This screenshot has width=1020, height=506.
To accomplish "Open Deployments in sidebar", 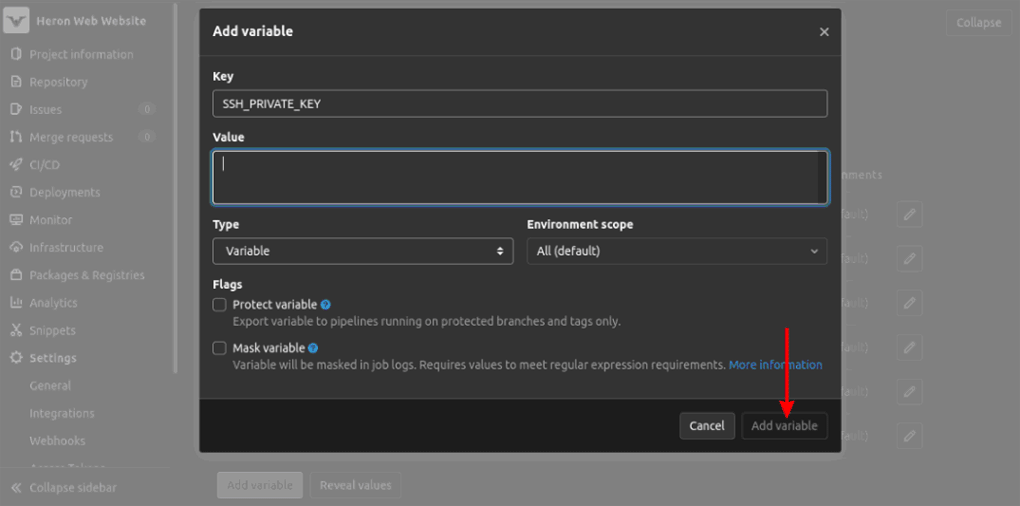I will (x=64, y=193).
